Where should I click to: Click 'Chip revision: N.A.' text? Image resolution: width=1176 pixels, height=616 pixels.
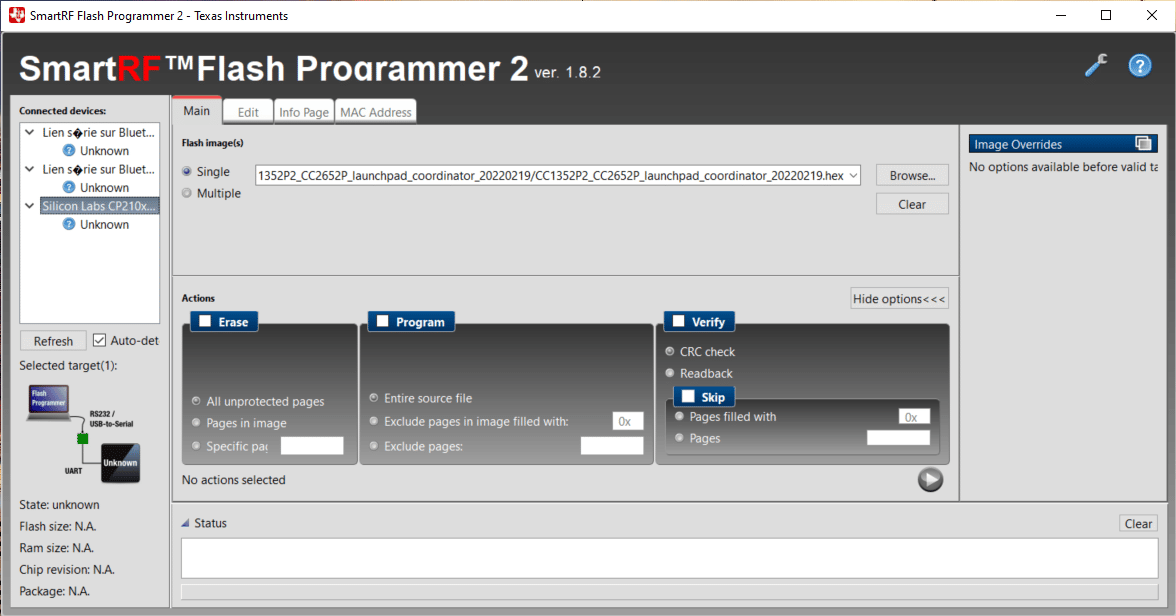pos(67,569)
